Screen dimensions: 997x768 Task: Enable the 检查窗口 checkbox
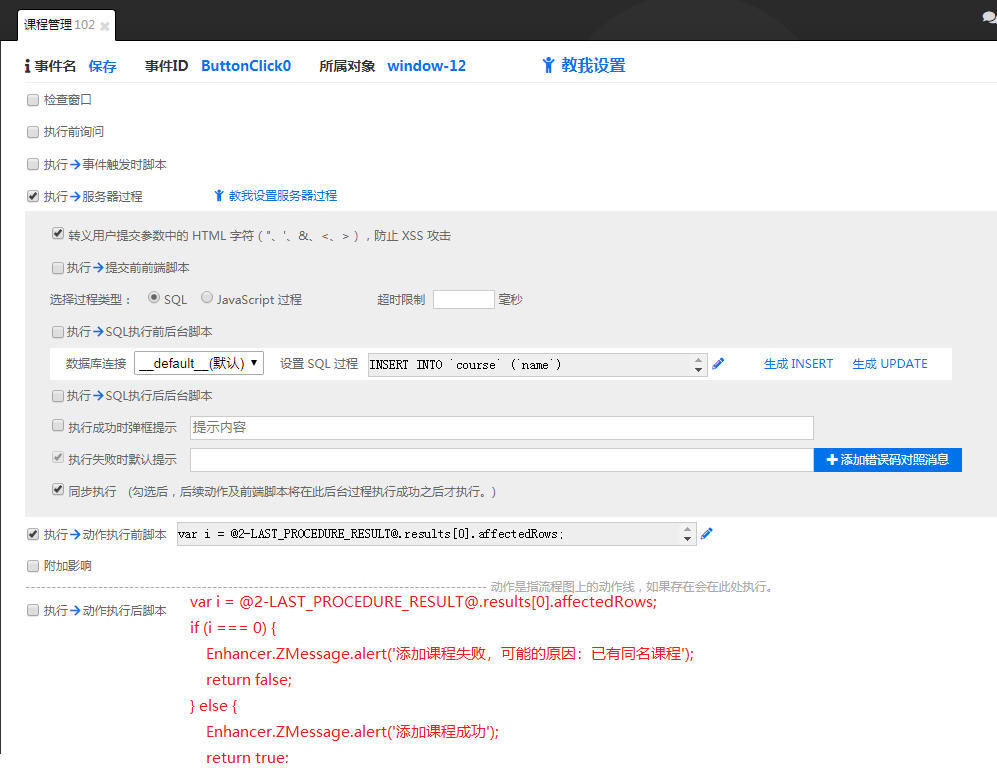33,100
